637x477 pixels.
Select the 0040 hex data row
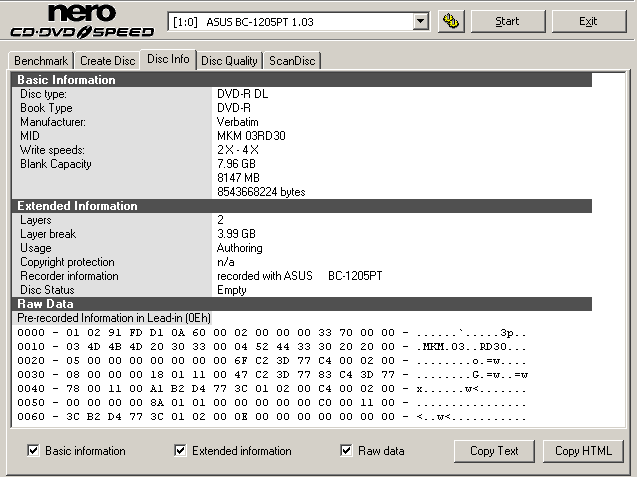272,389
